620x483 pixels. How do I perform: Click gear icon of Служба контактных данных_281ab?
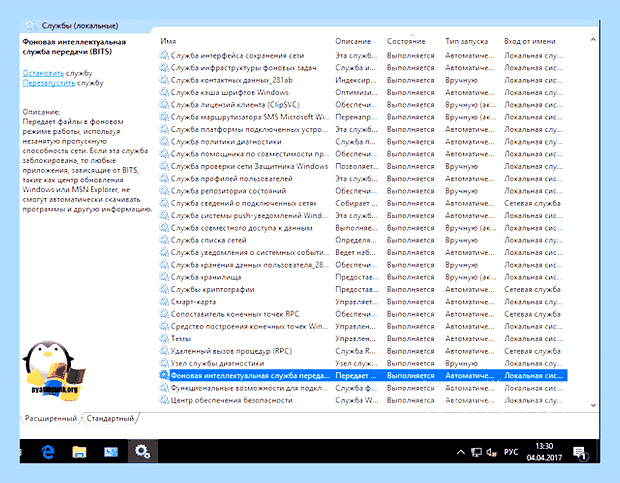pos(164,80)
